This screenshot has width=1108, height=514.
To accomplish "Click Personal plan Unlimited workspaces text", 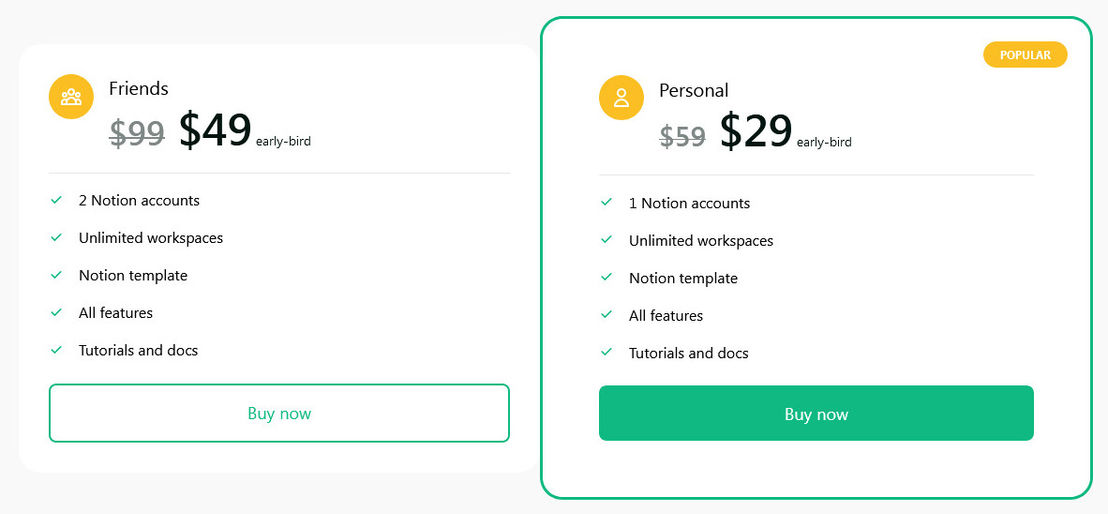I will (701, 240).
